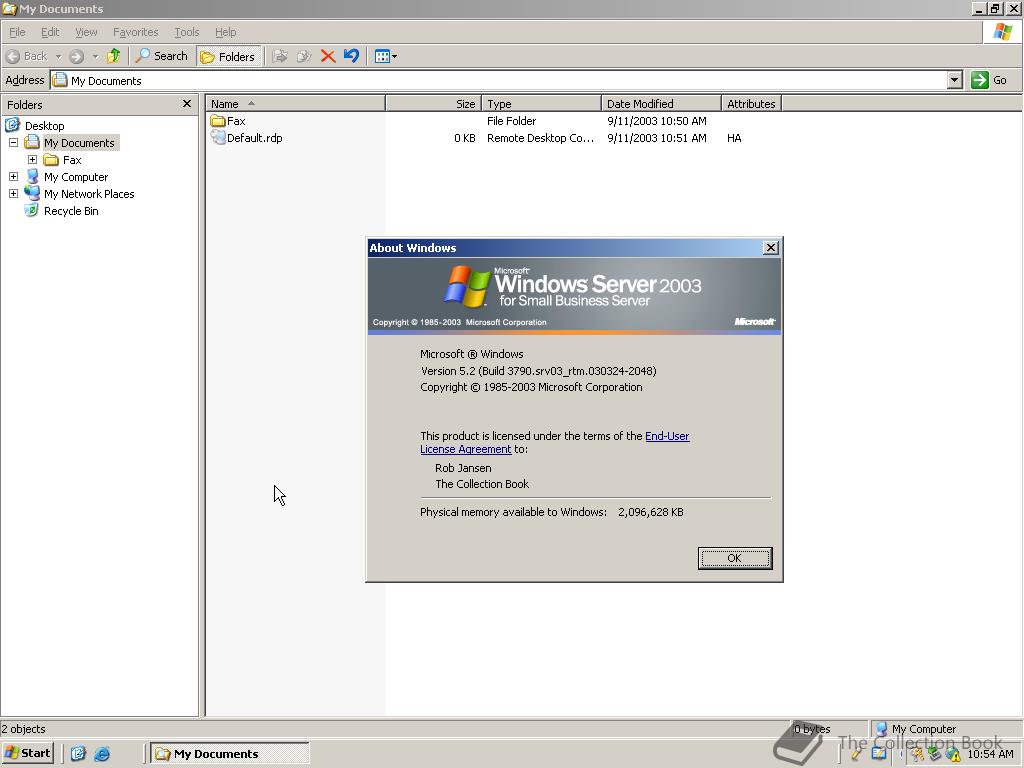Open the Views dropdown button
Screen dimensions: 1024x768
(385, 56)
